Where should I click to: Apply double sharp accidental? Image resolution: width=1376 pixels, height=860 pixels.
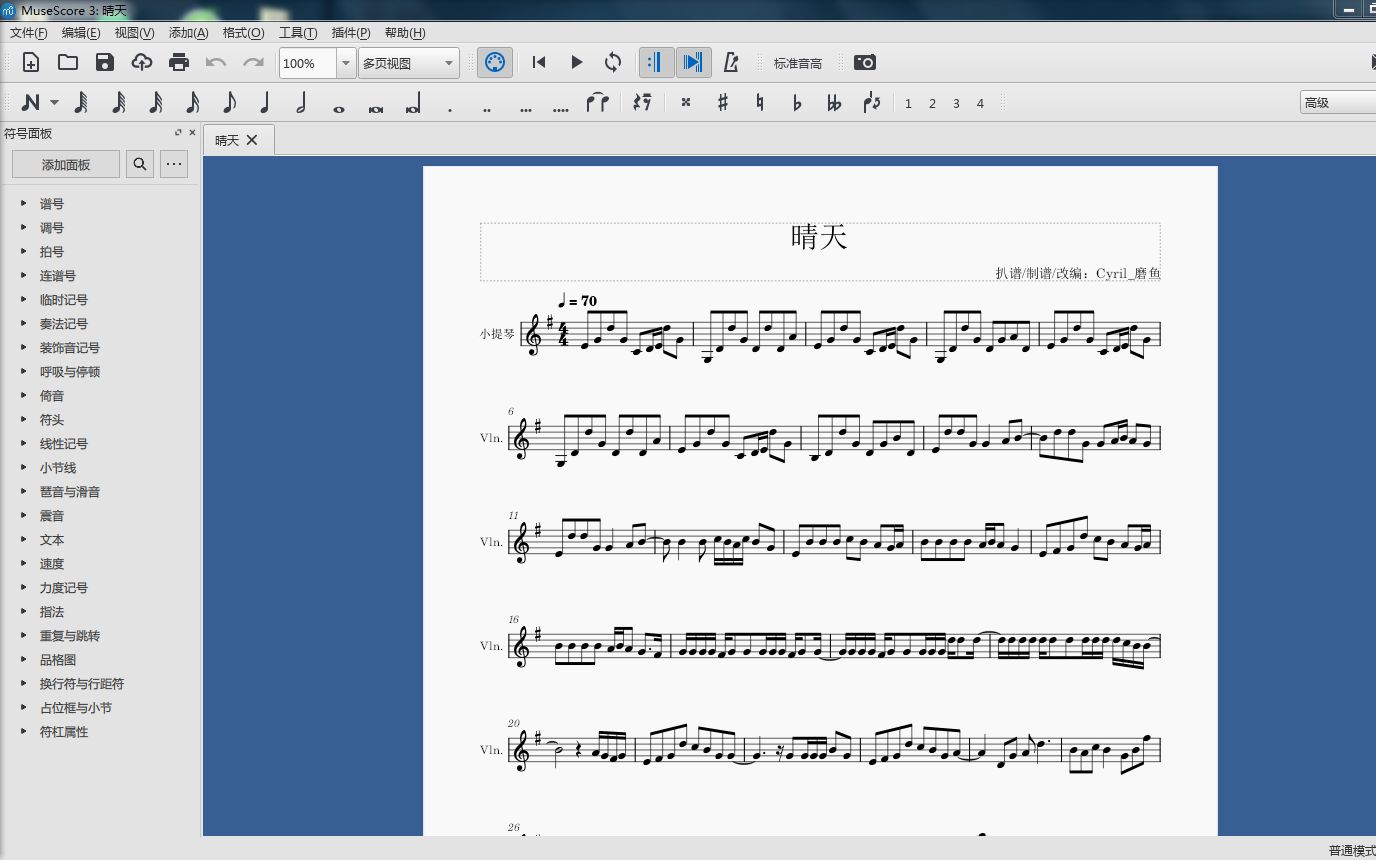tap(686, 102)
